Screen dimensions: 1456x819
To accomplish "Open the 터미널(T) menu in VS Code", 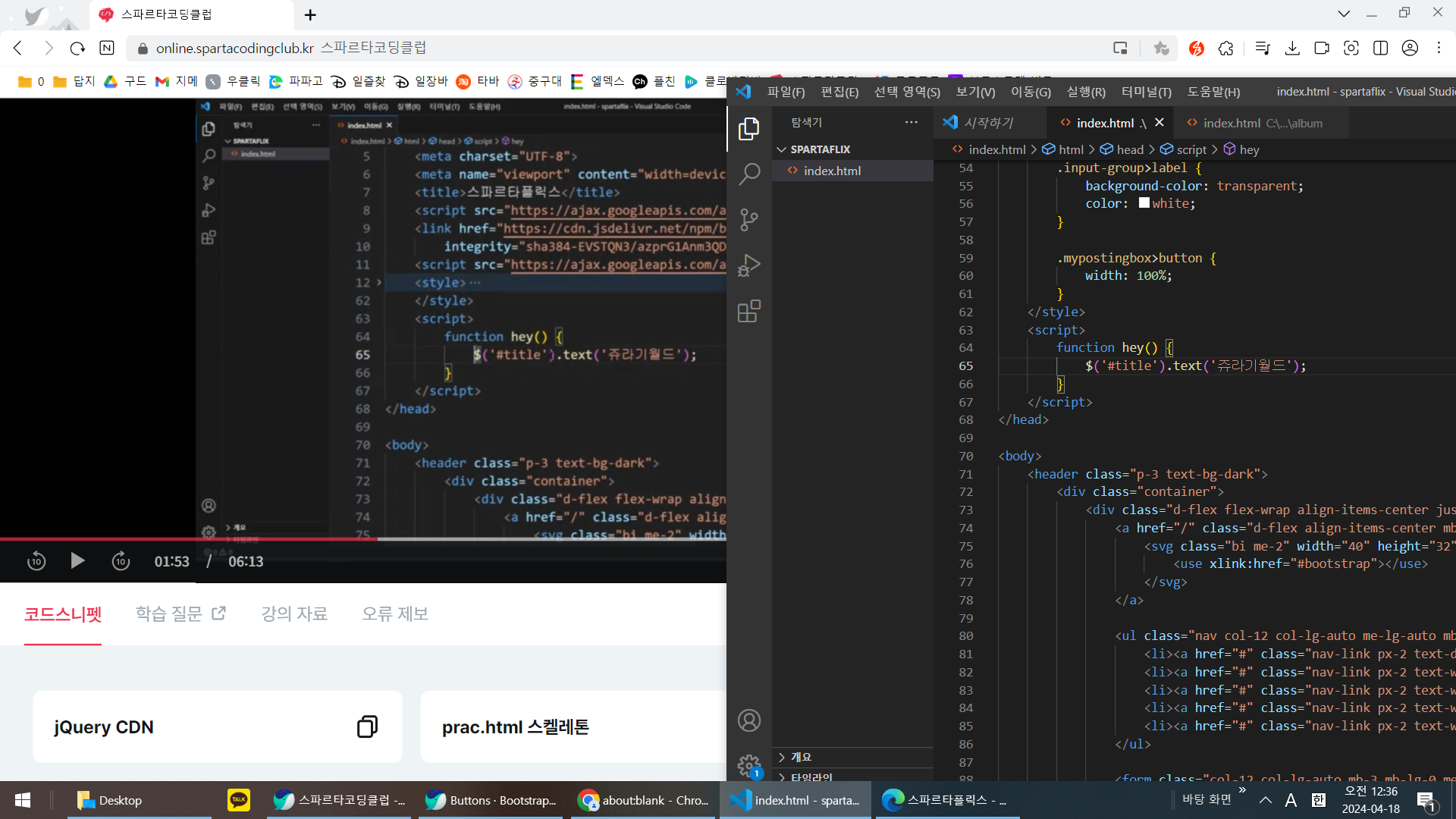I will [x=1147, y=92].
